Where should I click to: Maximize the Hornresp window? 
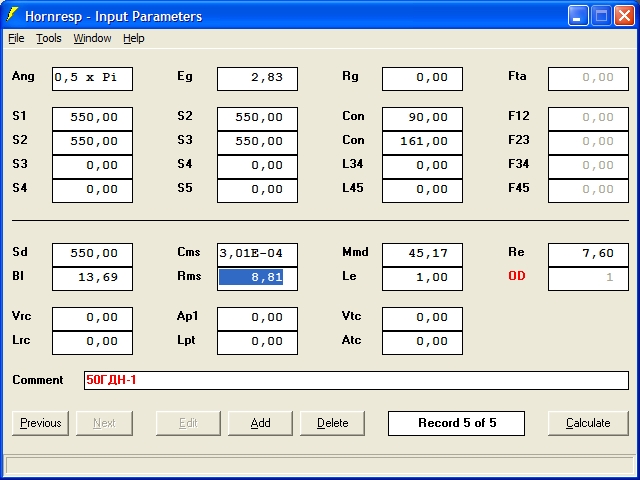point(601,16)
